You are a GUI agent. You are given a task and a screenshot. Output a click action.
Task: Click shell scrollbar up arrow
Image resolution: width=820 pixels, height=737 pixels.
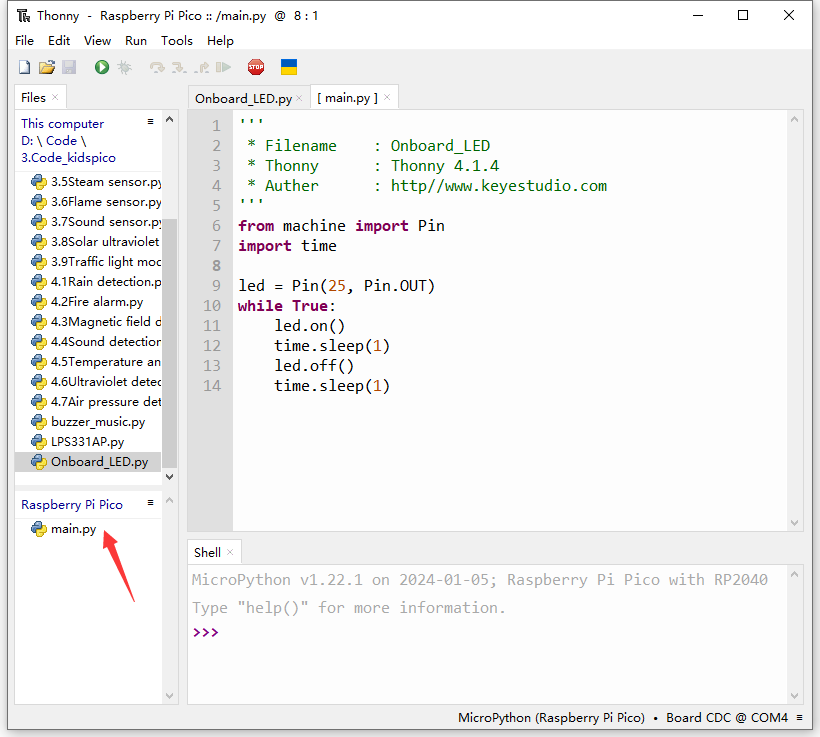[x=794, y=574]
